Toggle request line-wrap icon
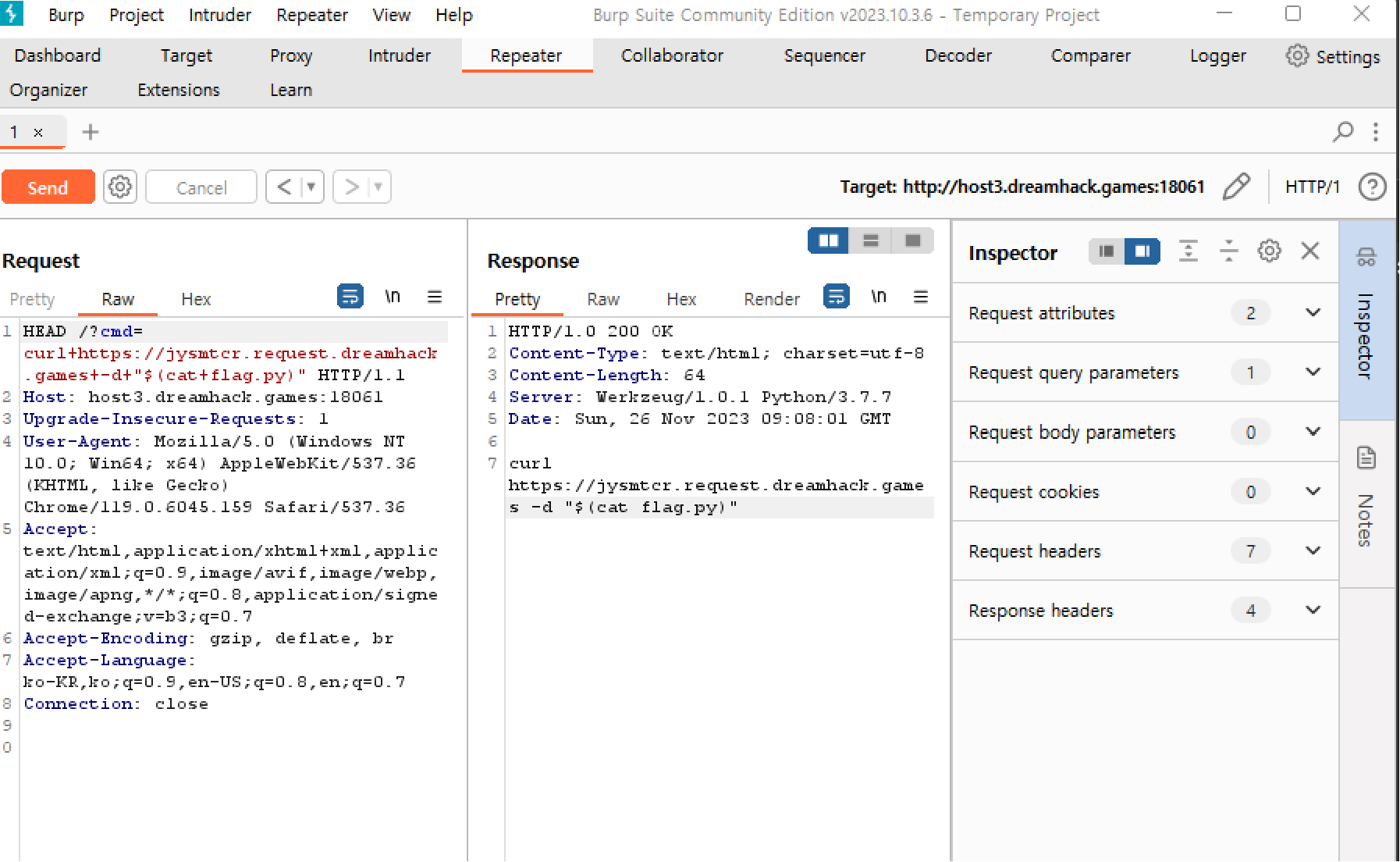This screenshot has width=1400, height=862. (350, 296)
